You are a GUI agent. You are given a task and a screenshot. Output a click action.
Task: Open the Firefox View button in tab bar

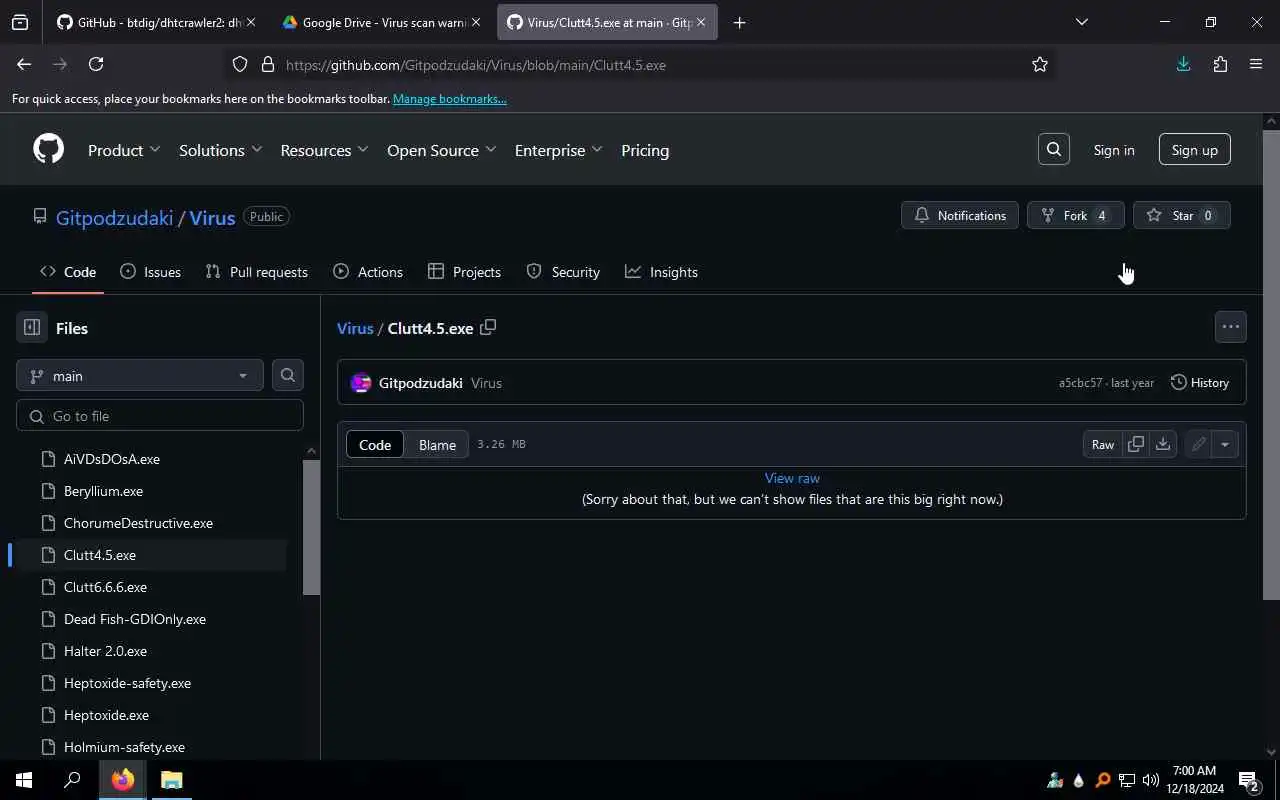pos(20,22)
